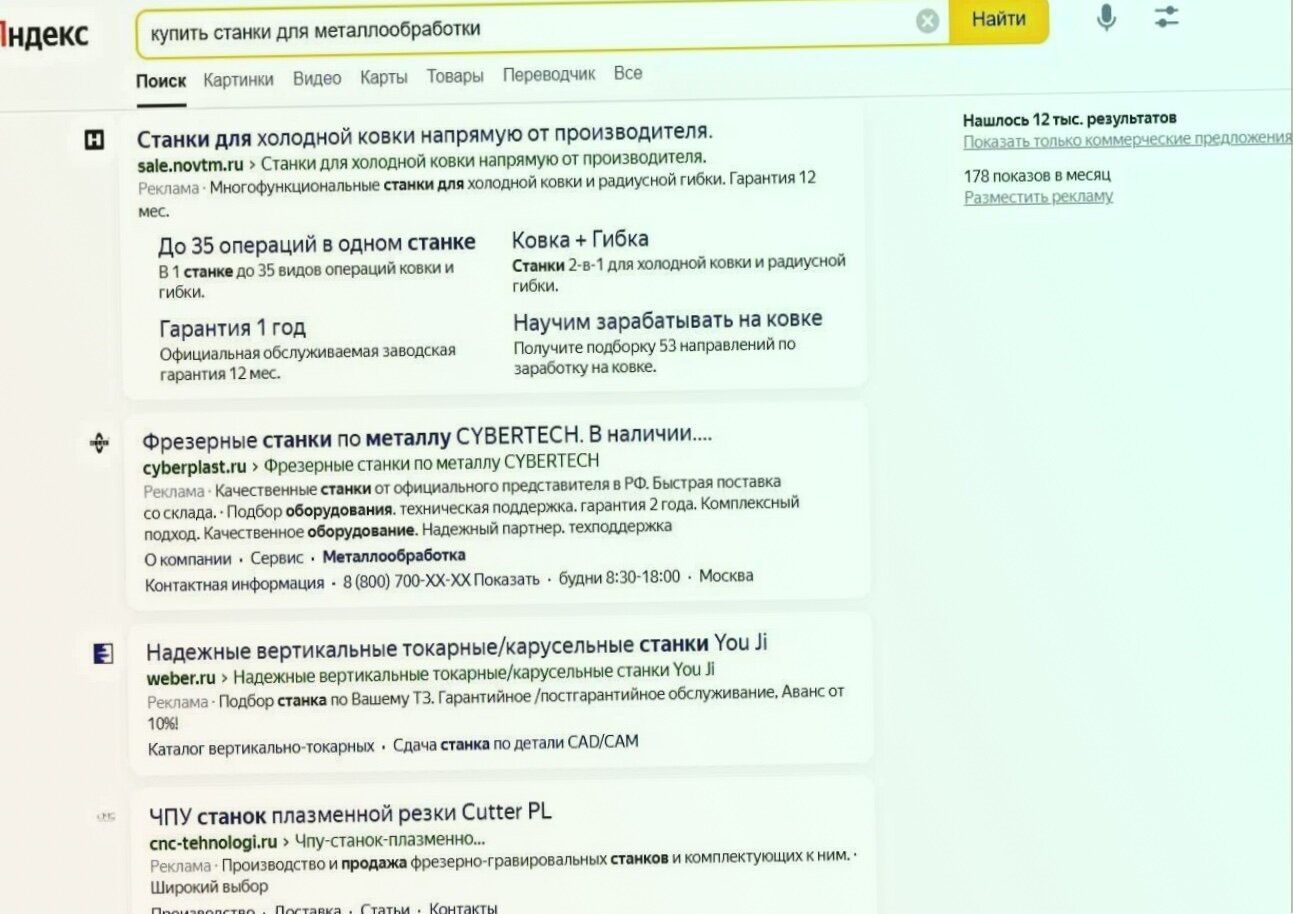Click 'Разместить рекламу' link
Viewport: 1293px width, 914px height.
[1038, 197]
